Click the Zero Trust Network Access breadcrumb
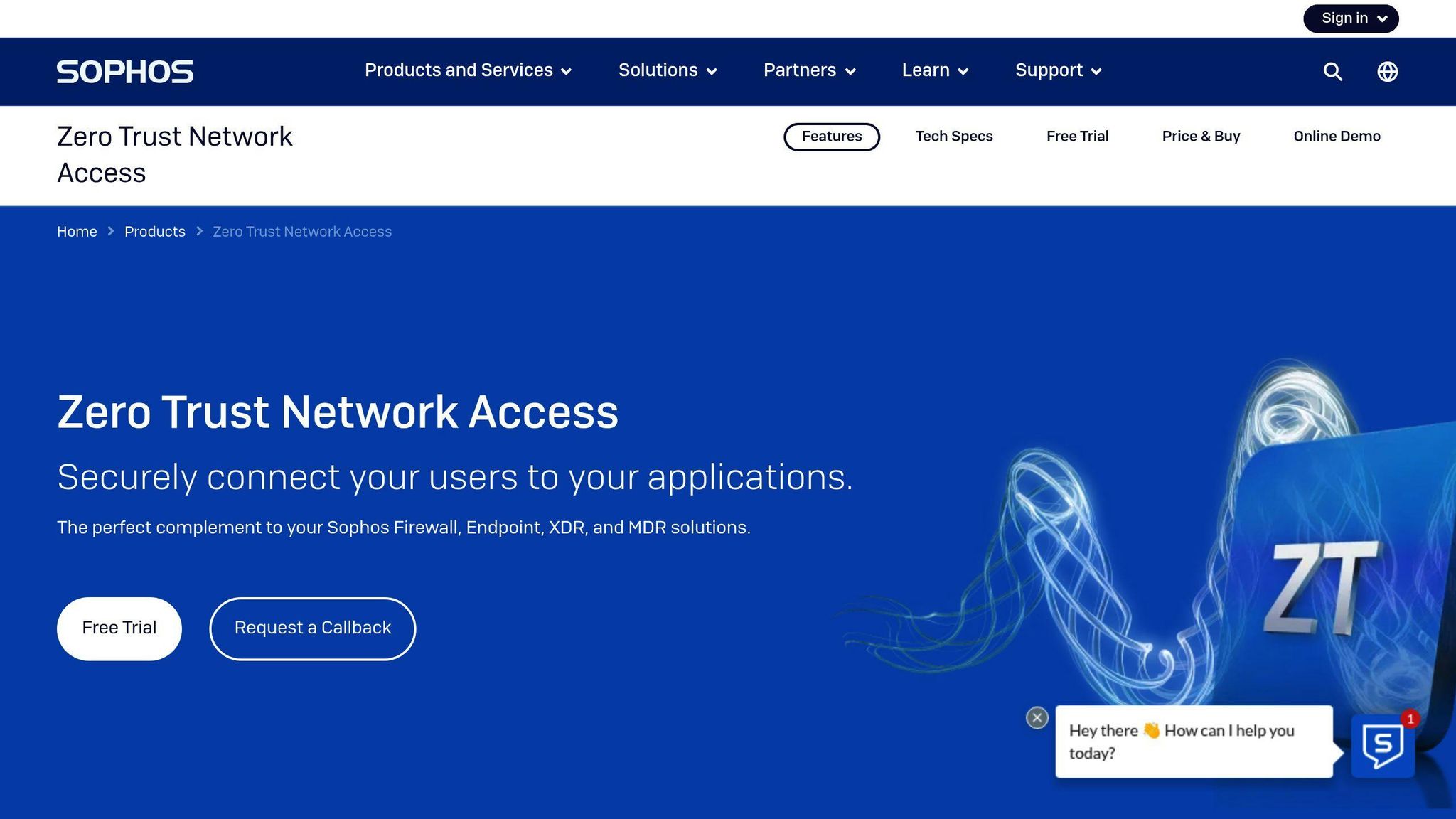 point(302,232)
